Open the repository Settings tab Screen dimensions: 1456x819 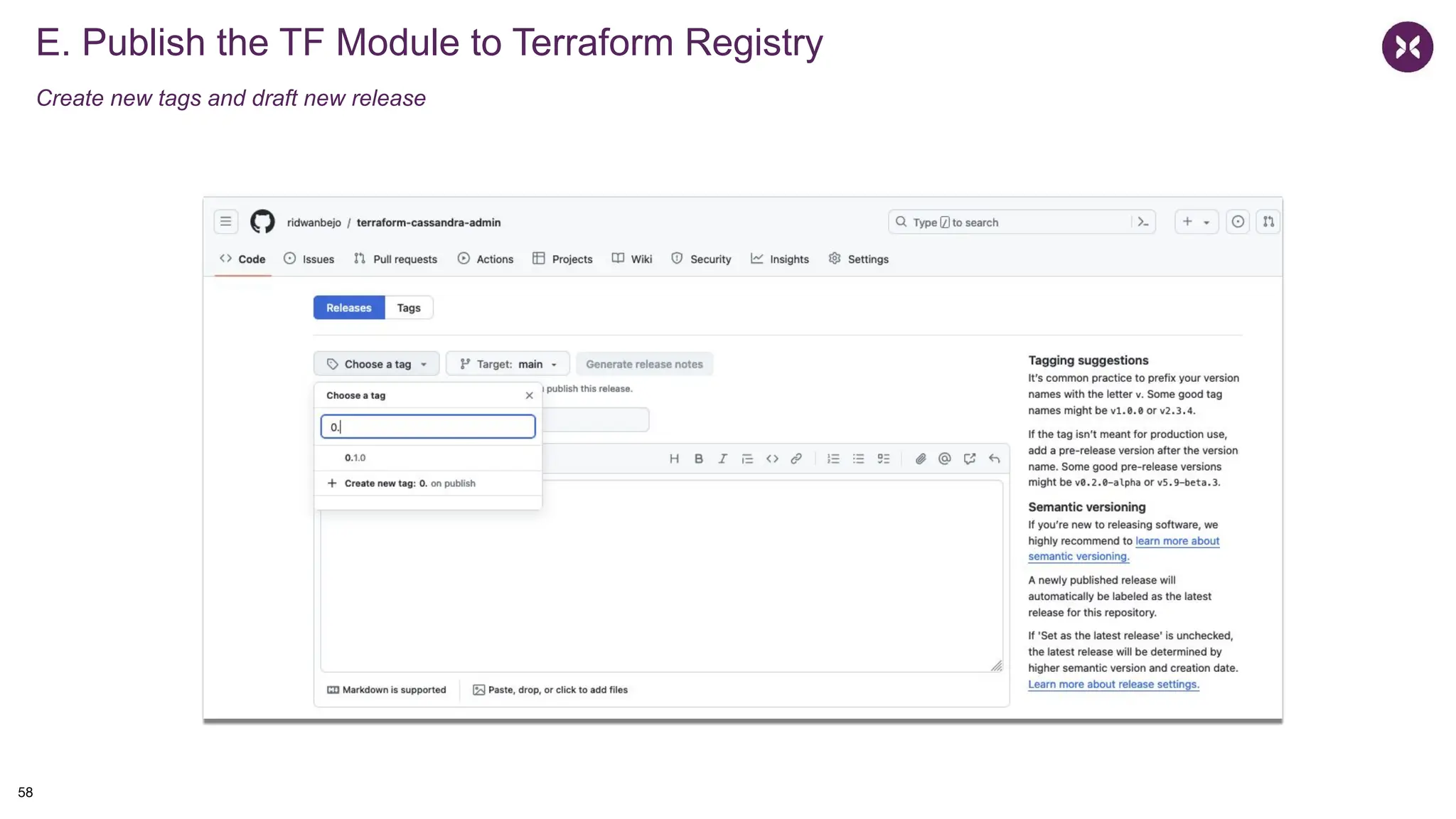858,259
